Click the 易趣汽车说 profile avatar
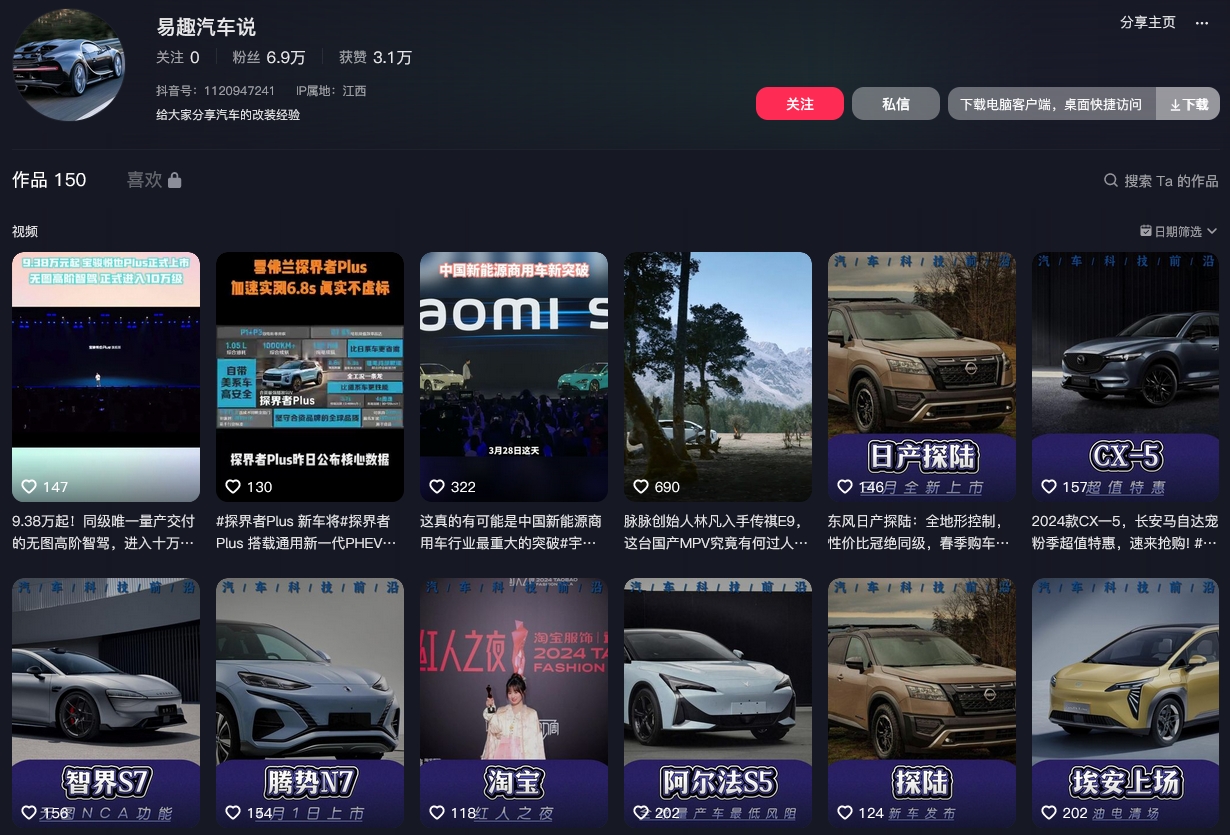This screenshot has width=1230, height=835. (69, 65)
